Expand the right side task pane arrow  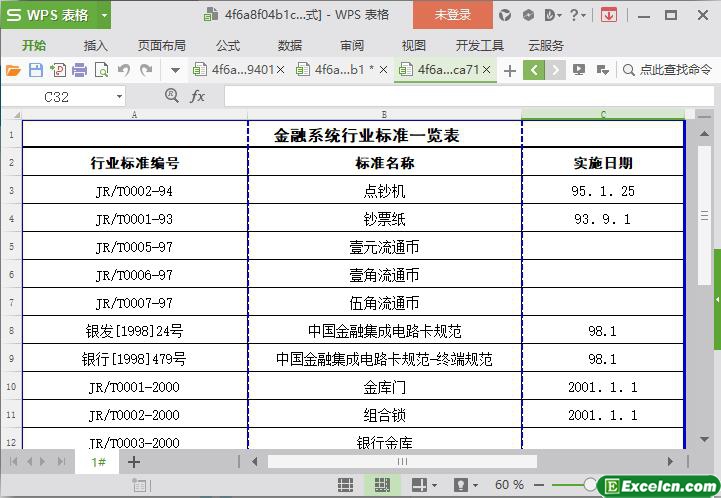tap(717, 299)
